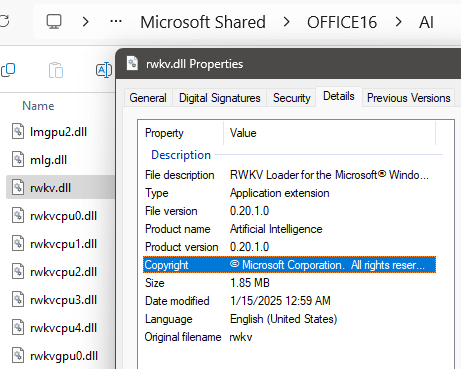Select the lmgpu2.dll file icon
This screenshot has width=461, height=369.
coord(18,131)
